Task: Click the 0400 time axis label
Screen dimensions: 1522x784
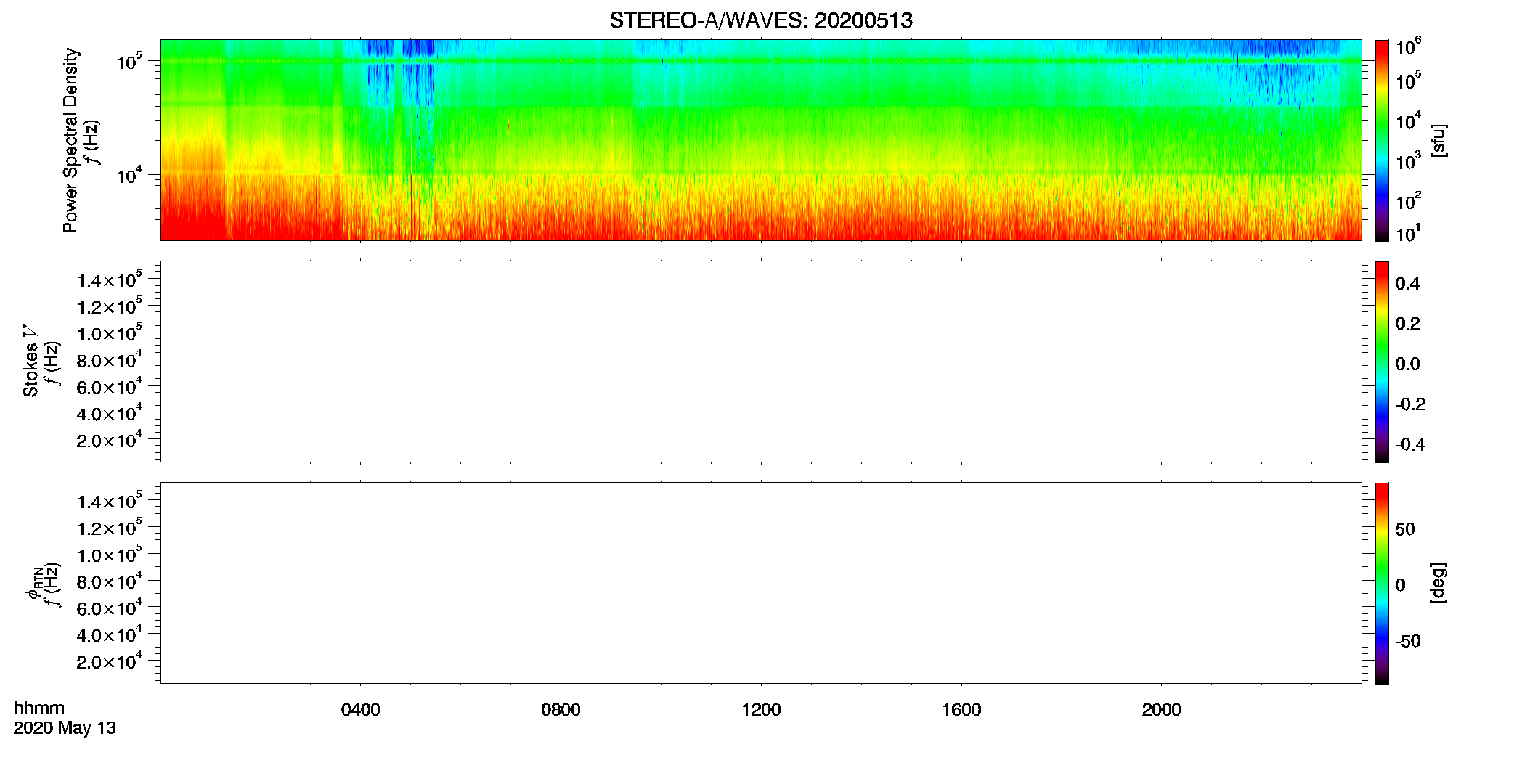Action: pos(361,710)
